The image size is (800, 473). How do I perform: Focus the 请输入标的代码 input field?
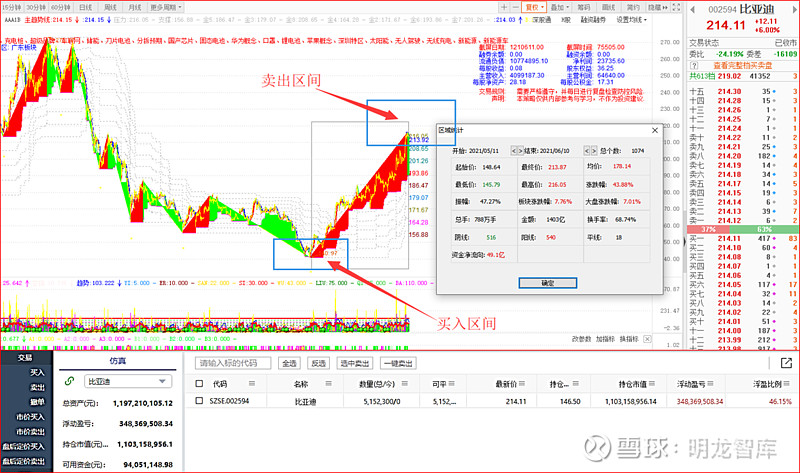pos(233,363)
